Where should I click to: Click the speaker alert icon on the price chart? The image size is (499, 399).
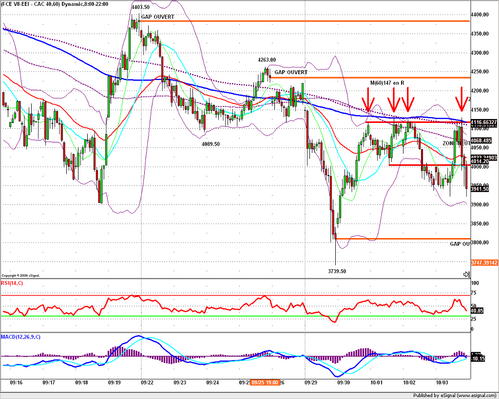pyautogui.click(x=467, y=274)
